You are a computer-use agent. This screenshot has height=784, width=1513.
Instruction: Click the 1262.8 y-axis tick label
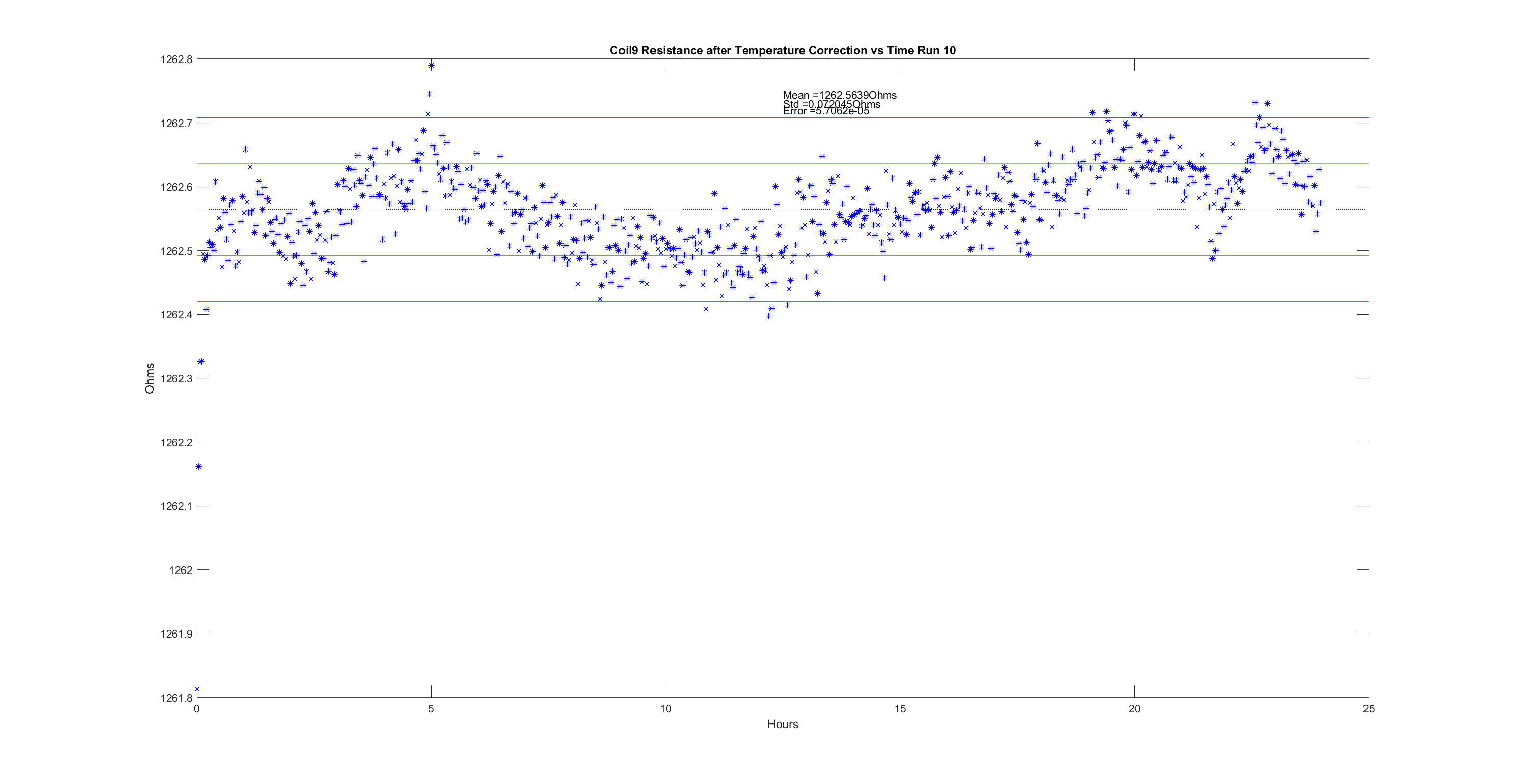click(176, 59)
